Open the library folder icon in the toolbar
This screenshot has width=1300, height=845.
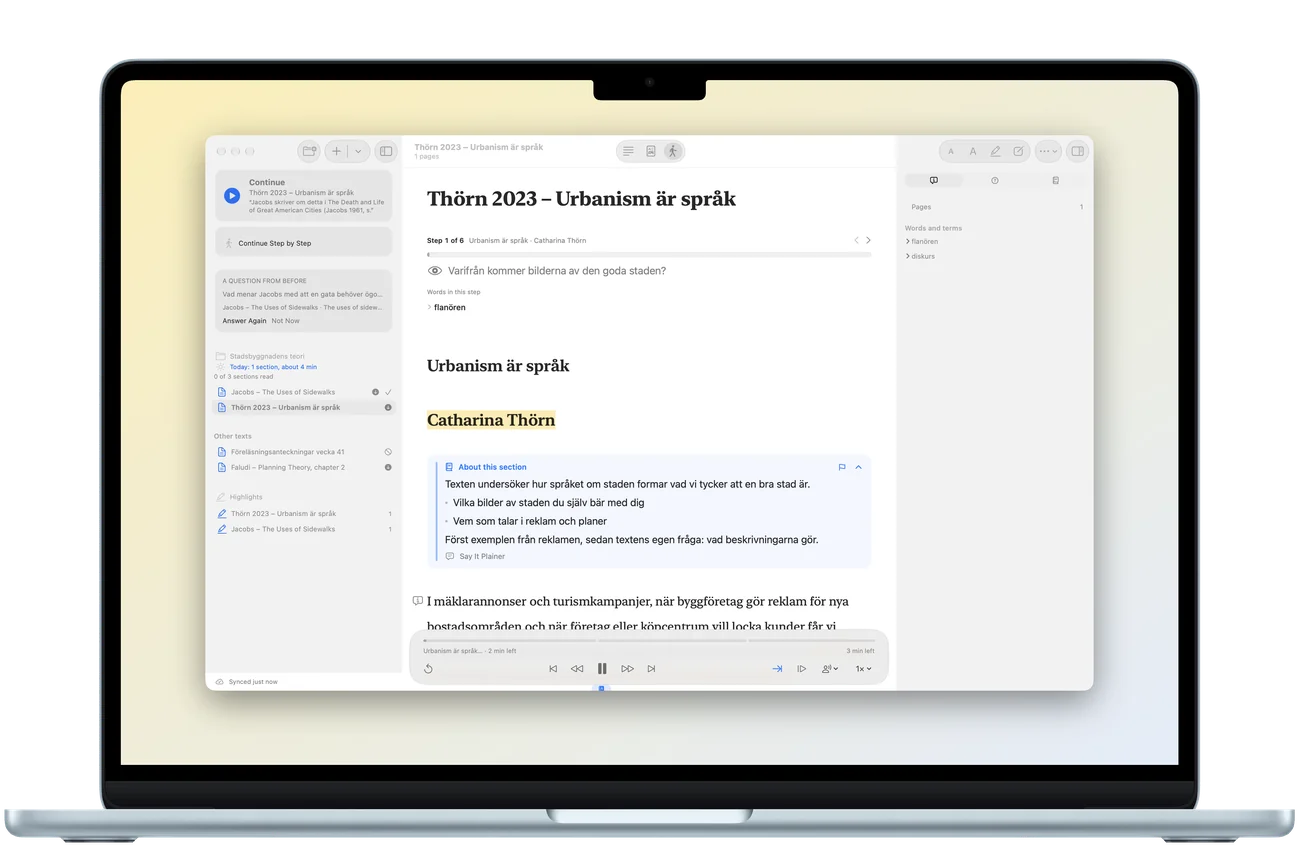click(x=309, y=151)
